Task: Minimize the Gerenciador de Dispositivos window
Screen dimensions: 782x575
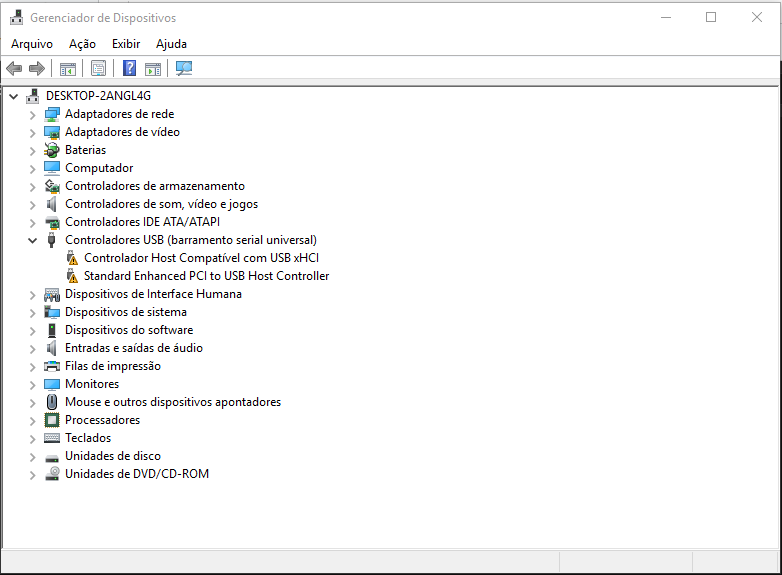Action: [x=666, y=17]
